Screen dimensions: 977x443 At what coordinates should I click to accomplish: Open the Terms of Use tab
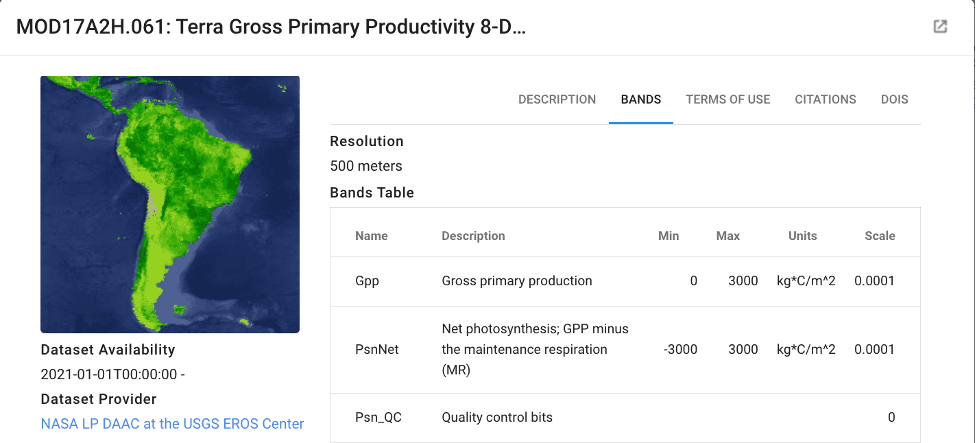(728, 100)
